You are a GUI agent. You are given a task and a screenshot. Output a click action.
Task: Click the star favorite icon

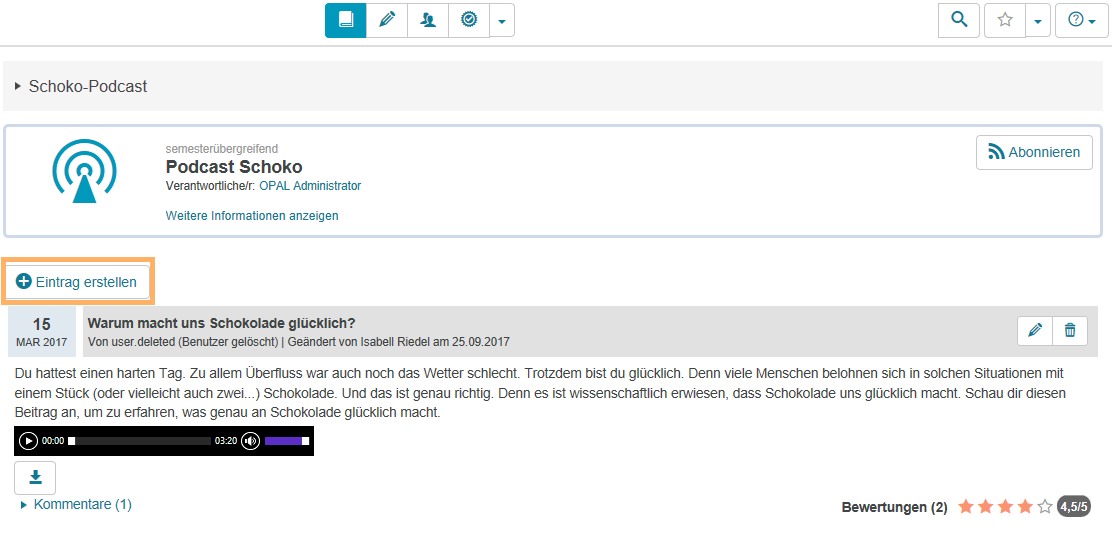1005,20
